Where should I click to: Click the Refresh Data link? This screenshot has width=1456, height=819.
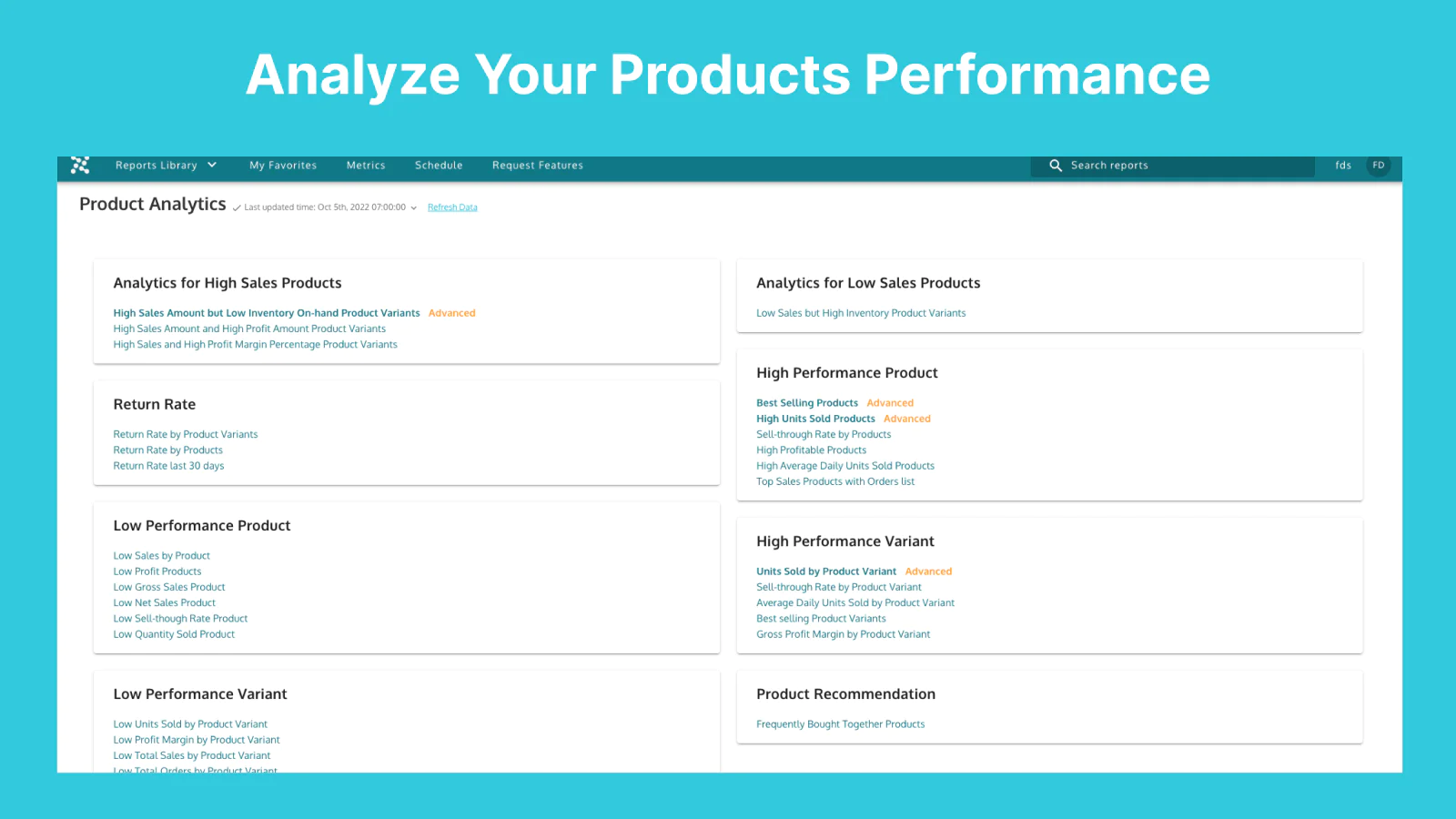[452, 207]
